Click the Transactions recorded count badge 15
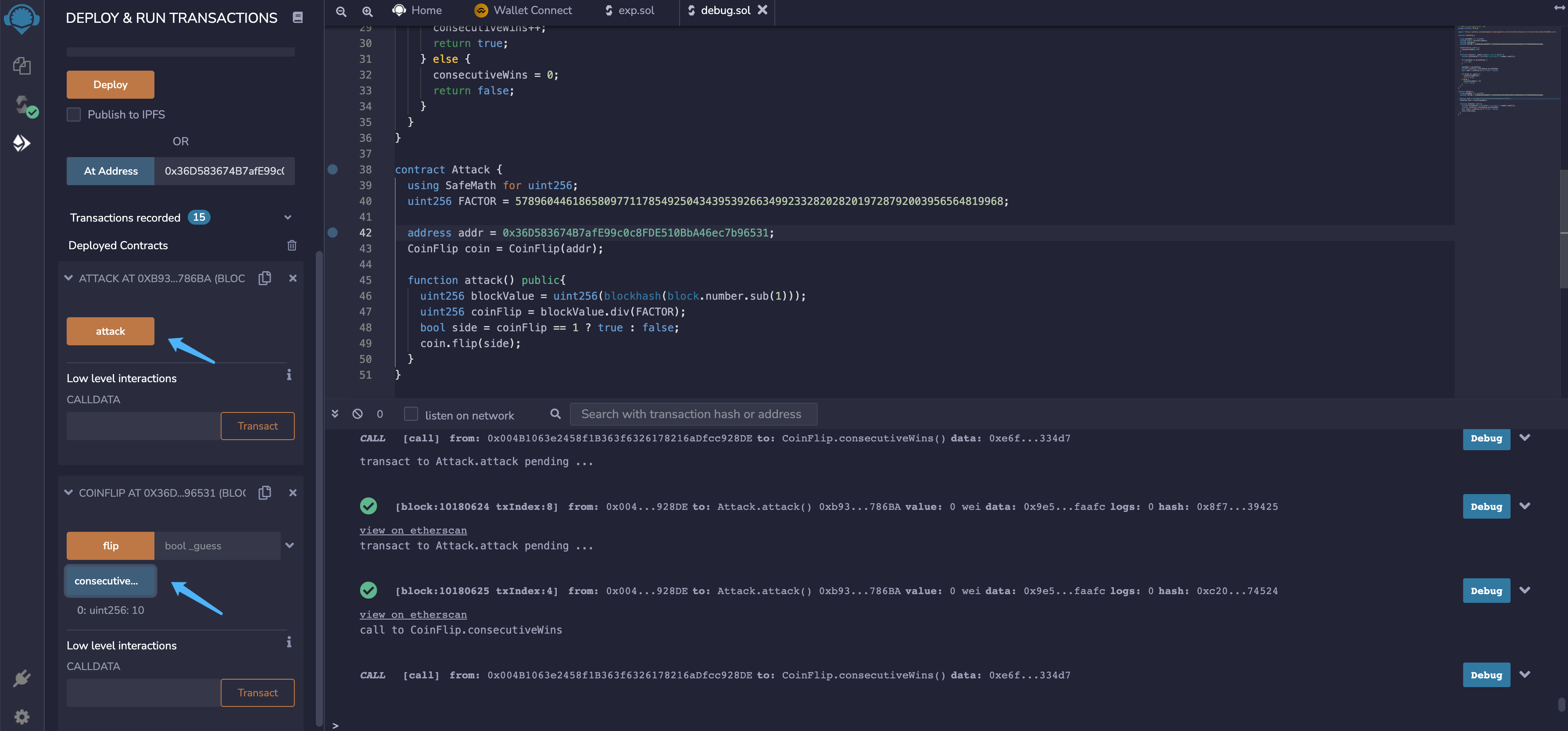 [199, 217]
